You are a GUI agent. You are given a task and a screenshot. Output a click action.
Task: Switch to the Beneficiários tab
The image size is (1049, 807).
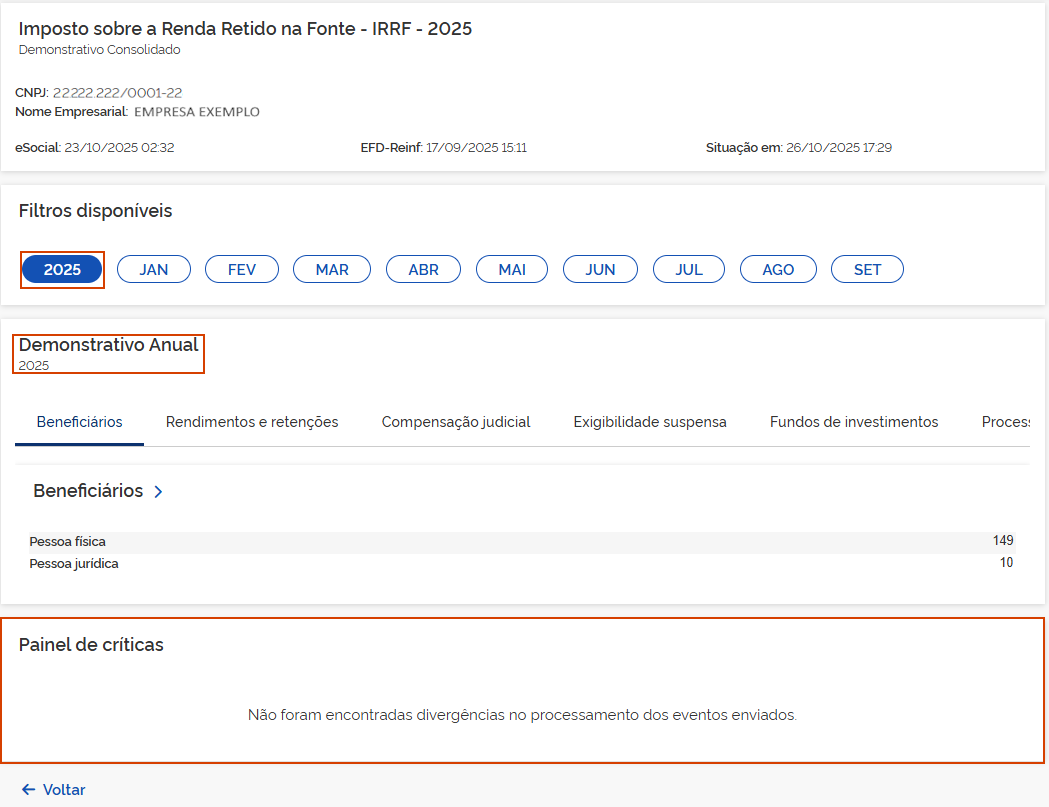point(80,422)
